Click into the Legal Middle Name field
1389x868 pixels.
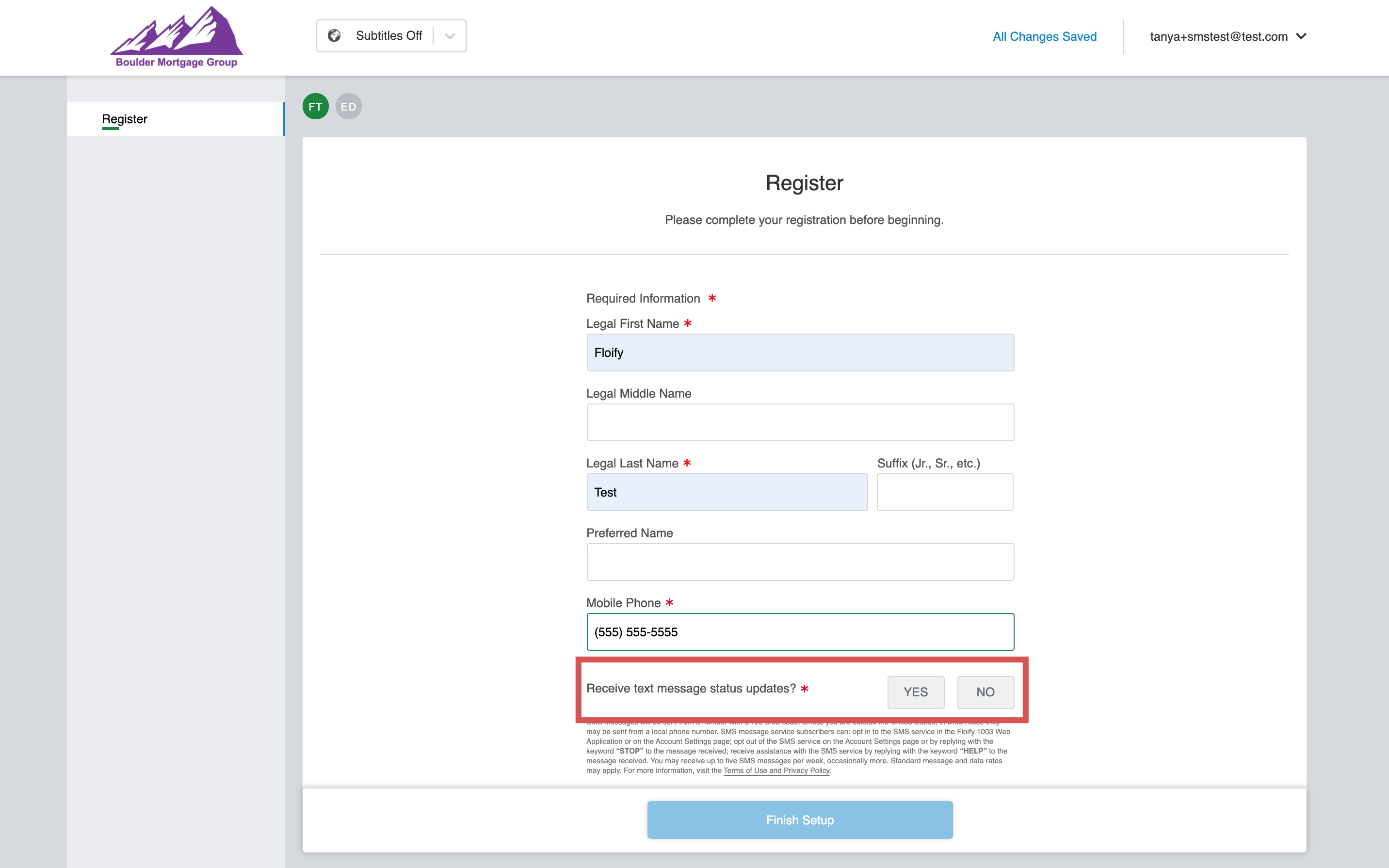coord(800,422)
